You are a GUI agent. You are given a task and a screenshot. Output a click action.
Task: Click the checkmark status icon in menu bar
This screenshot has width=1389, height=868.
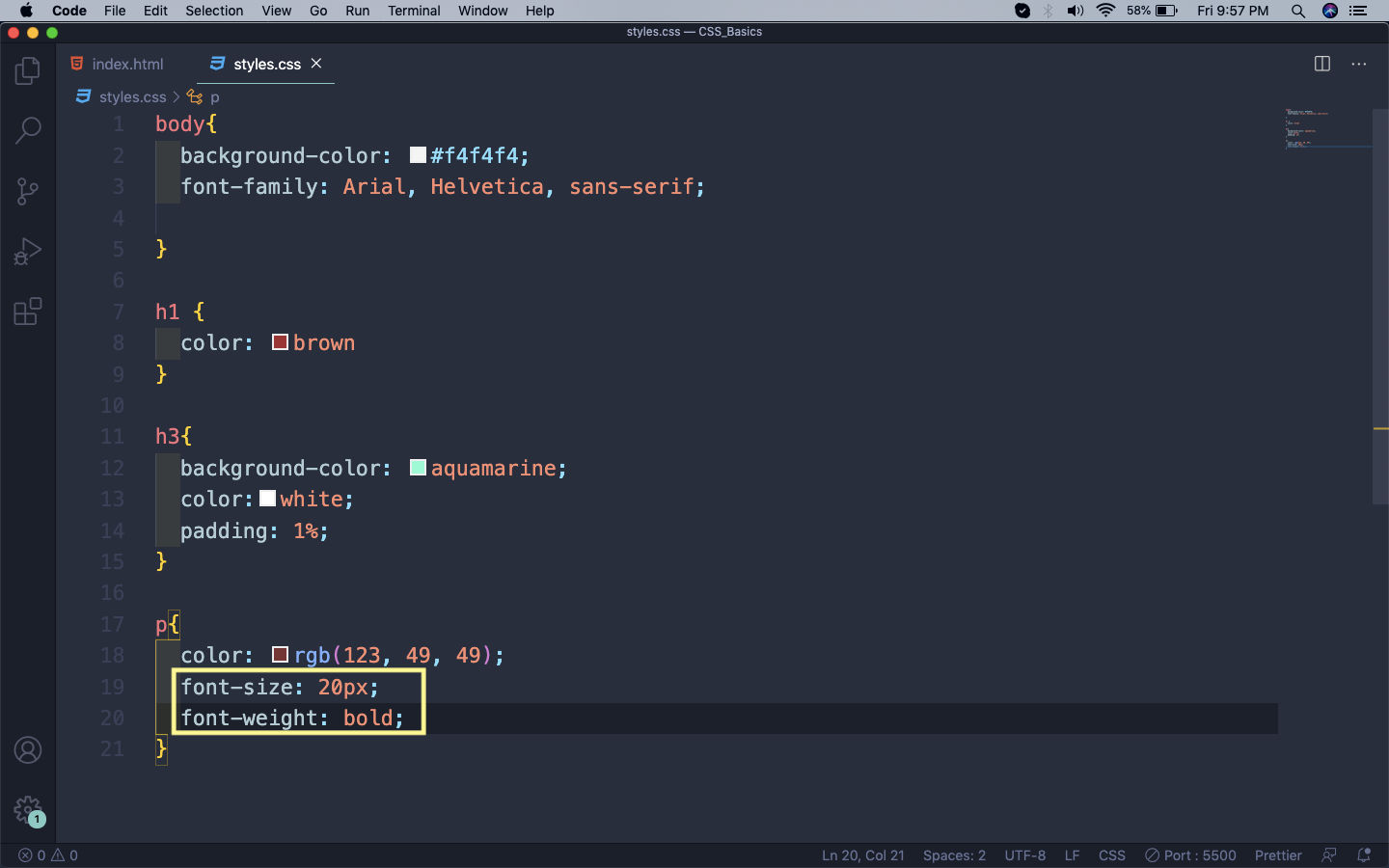1022,11
